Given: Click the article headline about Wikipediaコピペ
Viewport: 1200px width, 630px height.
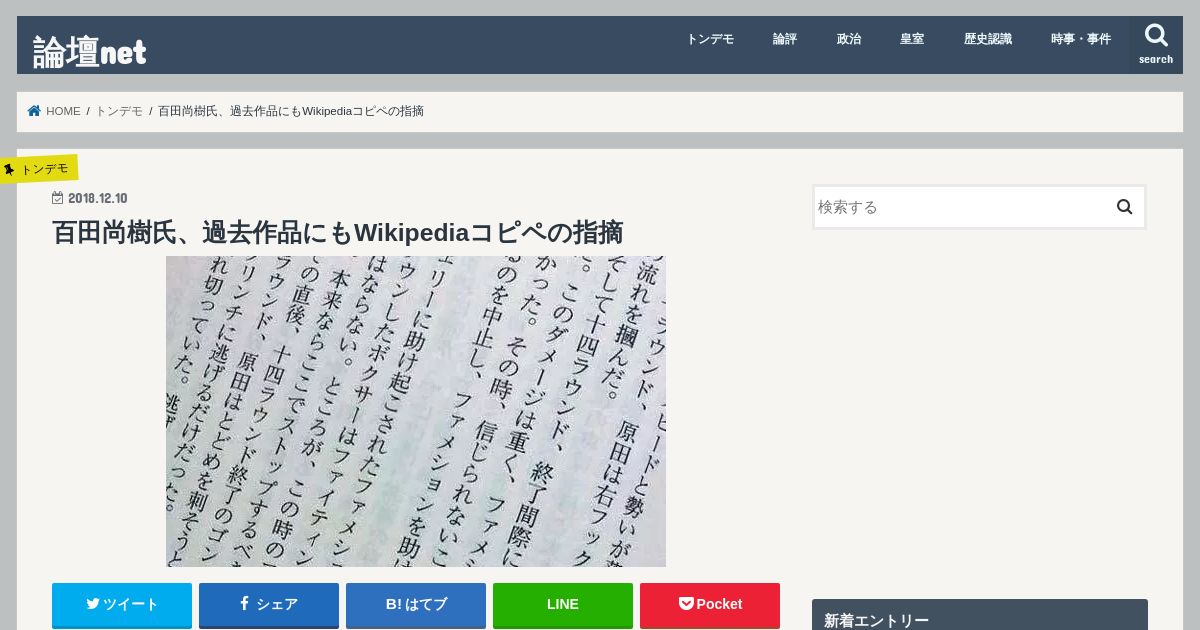Looking at the screenshot, I should point(337,233).
